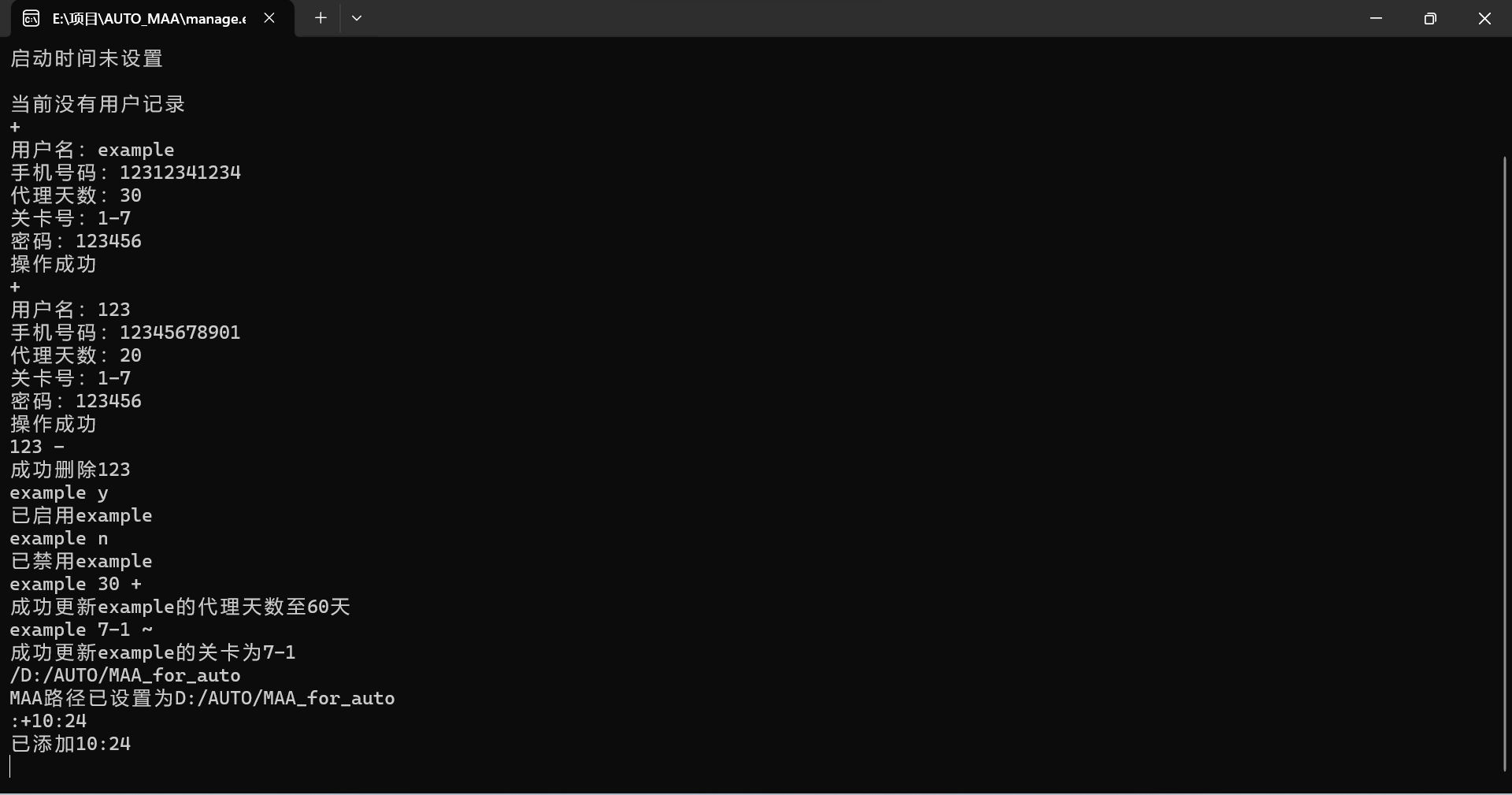1512x795 pixels.
Task: Click the '已启用example' output line
Action: [81, 516]
